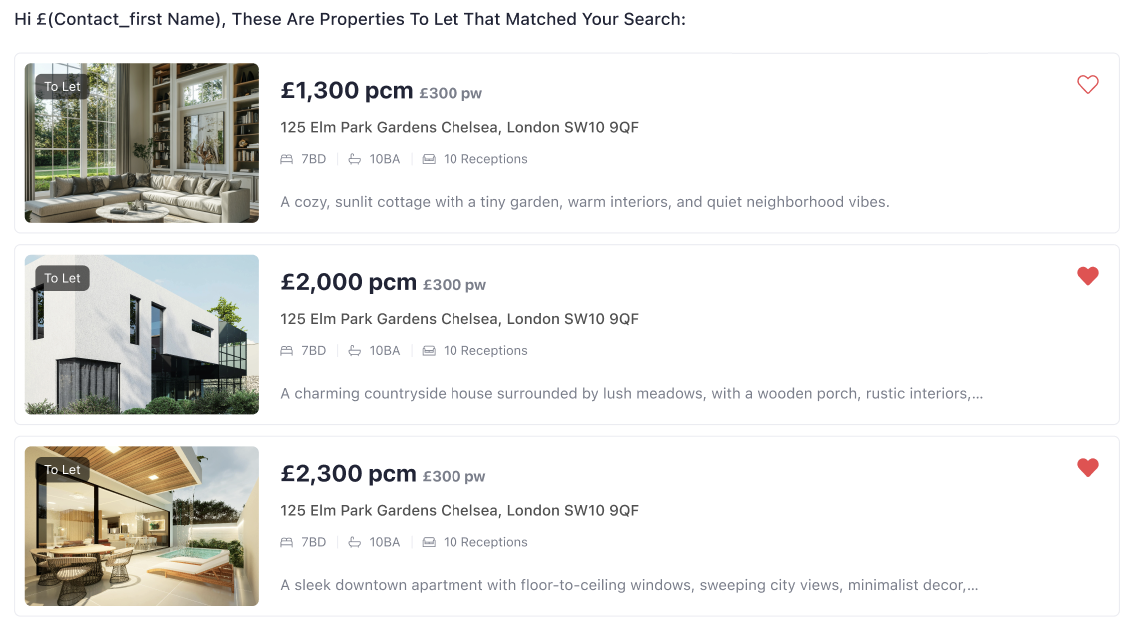Click bed icon on £2,300 listing
The image size is (1130, 629).
tap(287, 542)
